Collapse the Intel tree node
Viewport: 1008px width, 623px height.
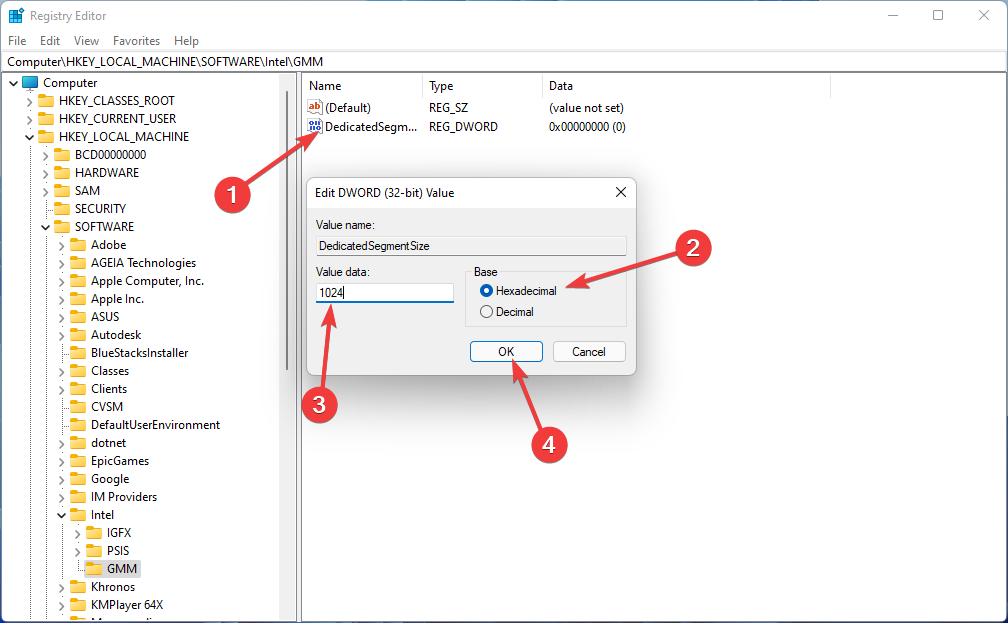point(61,515)
